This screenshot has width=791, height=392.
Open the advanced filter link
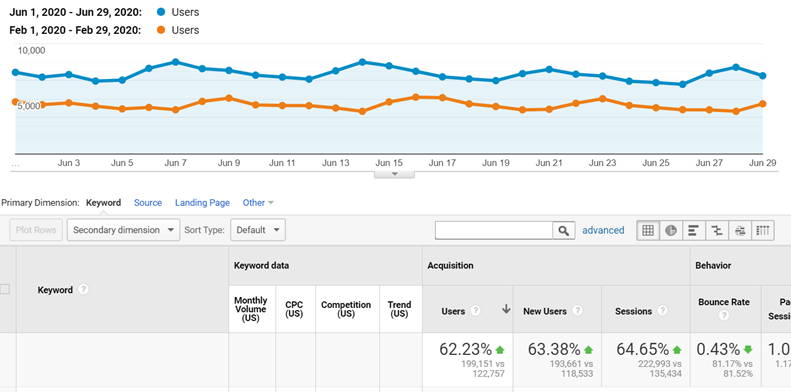603,230
